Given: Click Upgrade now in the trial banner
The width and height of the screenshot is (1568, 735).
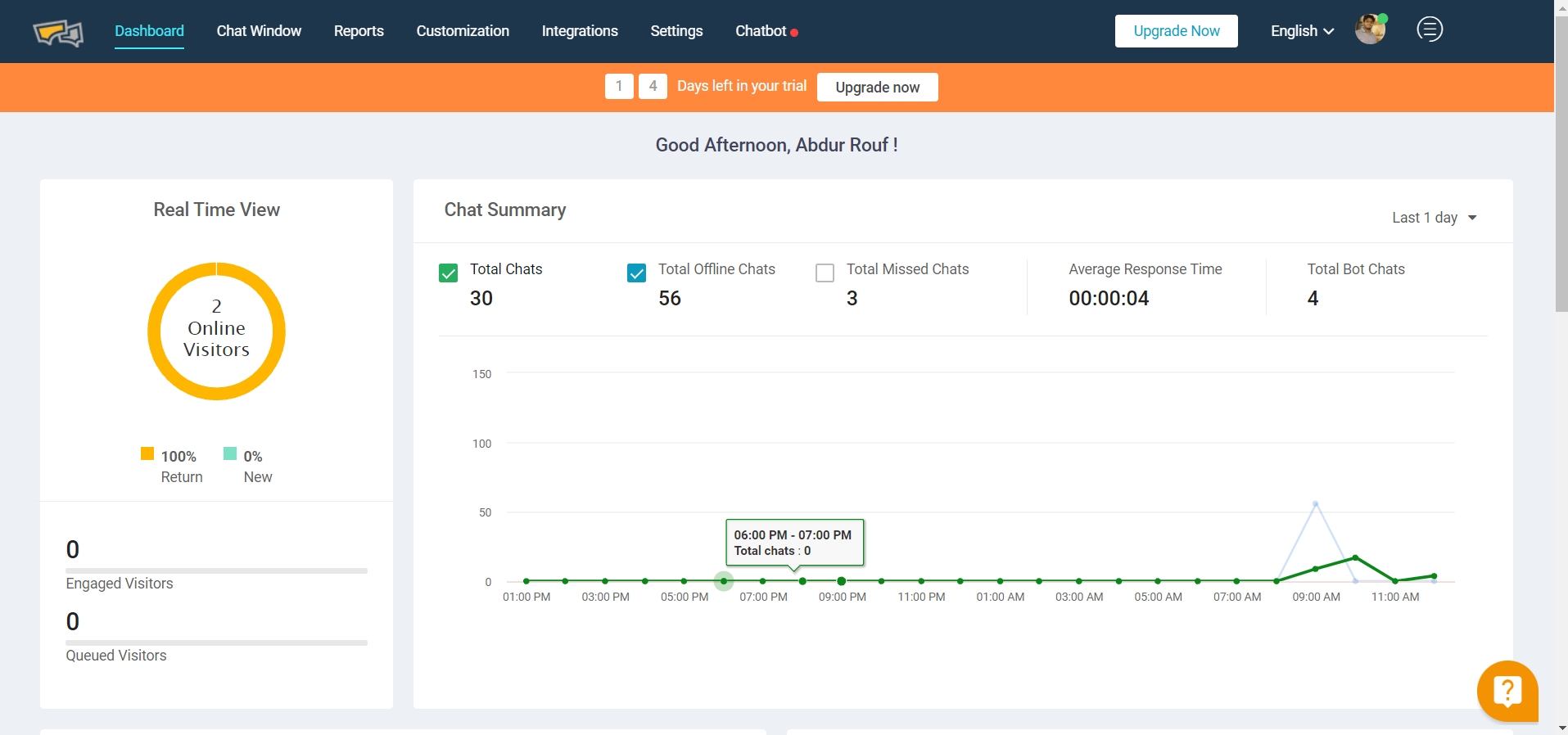Looking at the screenshot, I should click(x=877, y=88).
